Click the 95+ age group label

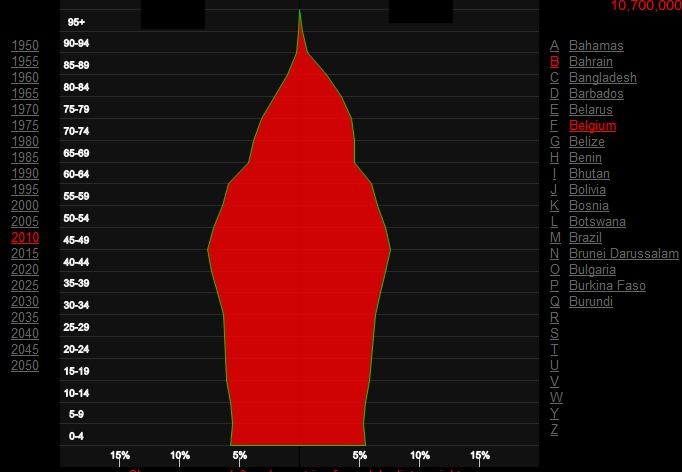click(76, 22)
